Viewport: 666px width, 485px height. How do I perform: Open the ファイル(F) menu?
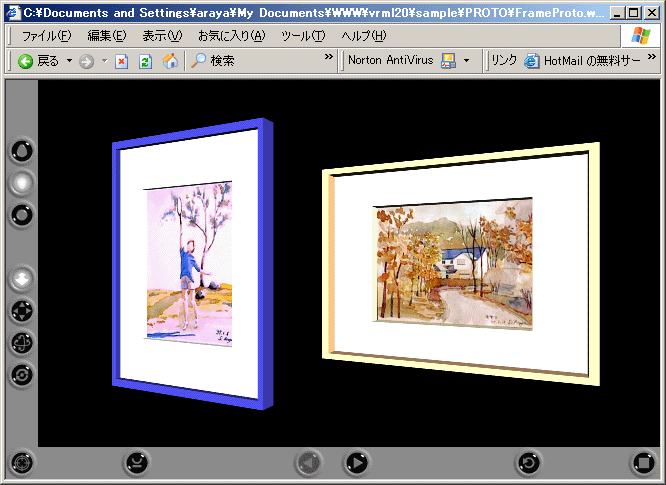pyautogui.click(x=46, y=36)
